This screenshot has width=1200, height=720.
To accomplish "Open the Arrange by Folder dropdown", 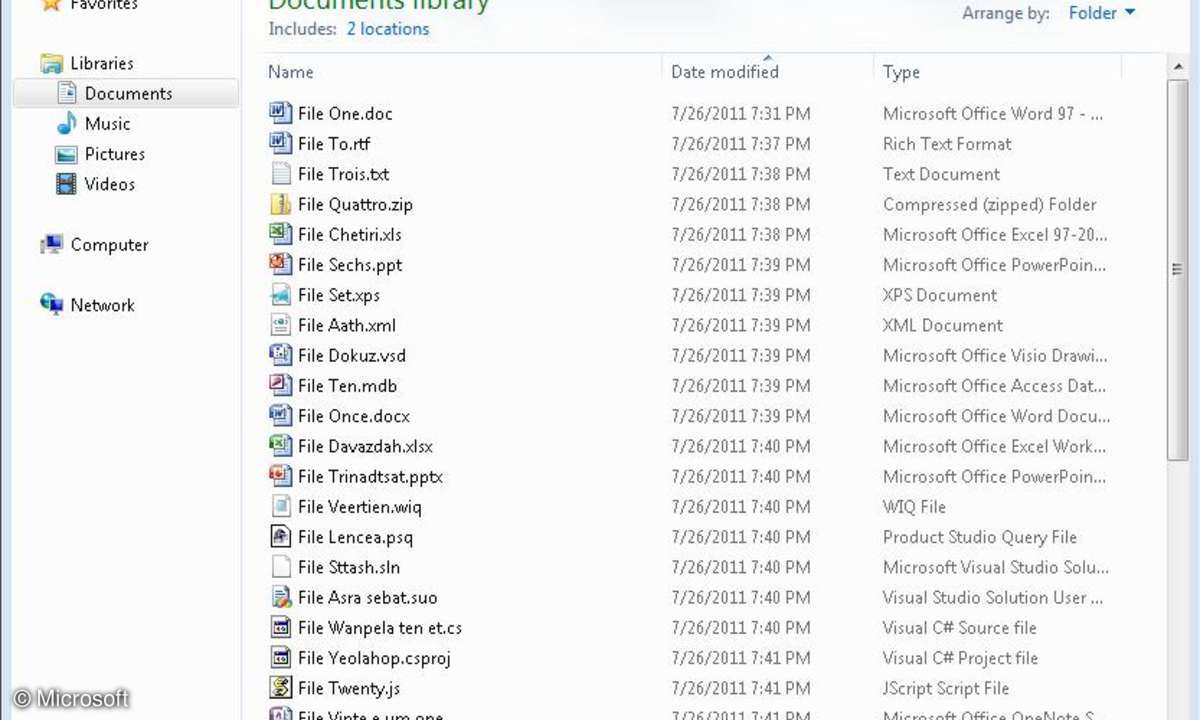I will [1102, 13].
